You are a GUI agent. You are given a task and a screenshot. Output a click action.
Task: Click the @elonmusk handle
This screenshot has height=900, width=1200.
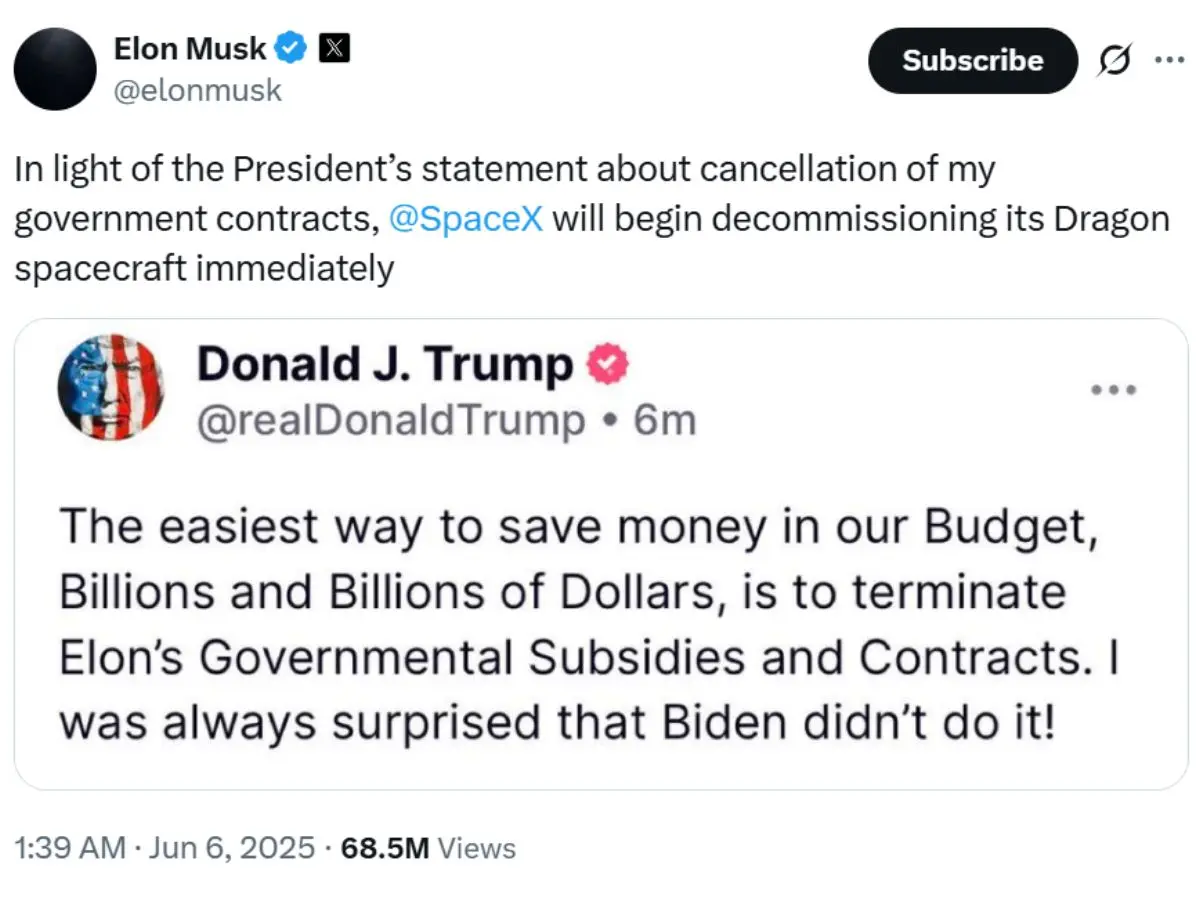(200, 90)
